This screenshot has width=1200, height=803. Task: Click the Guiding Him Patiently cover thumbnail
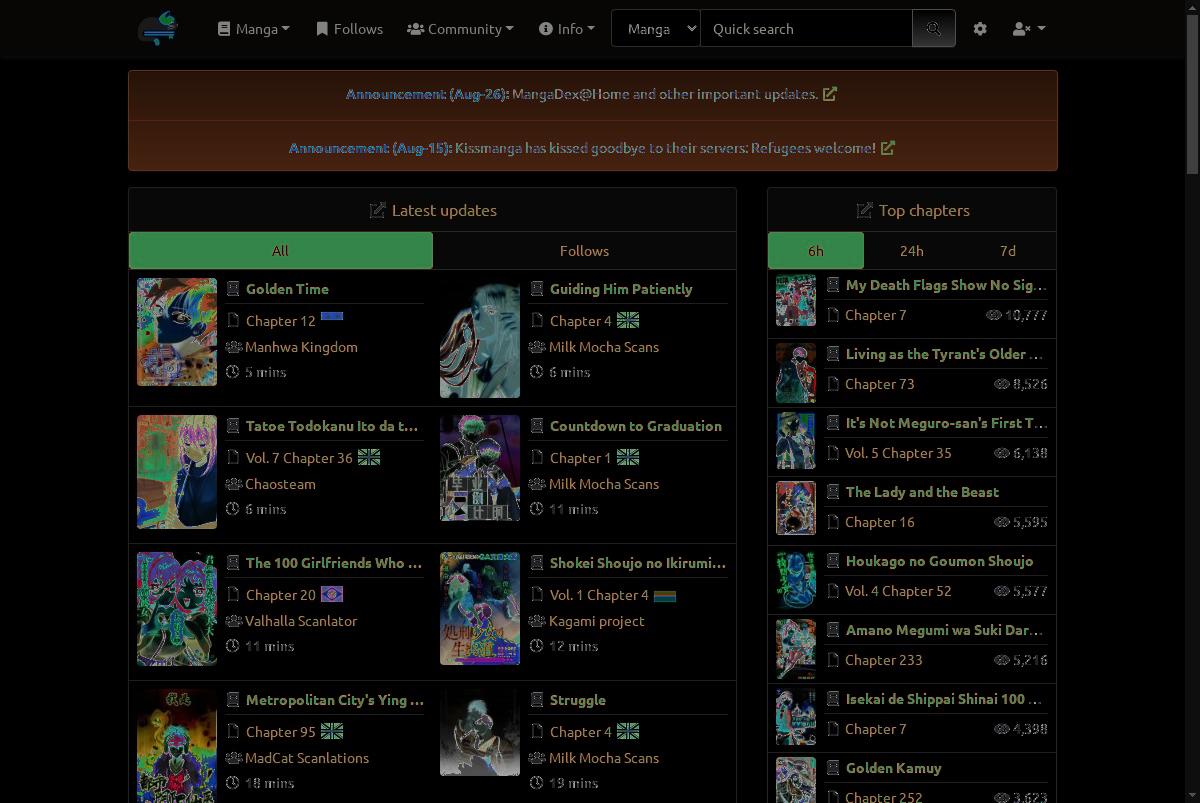tap(480, 340)
